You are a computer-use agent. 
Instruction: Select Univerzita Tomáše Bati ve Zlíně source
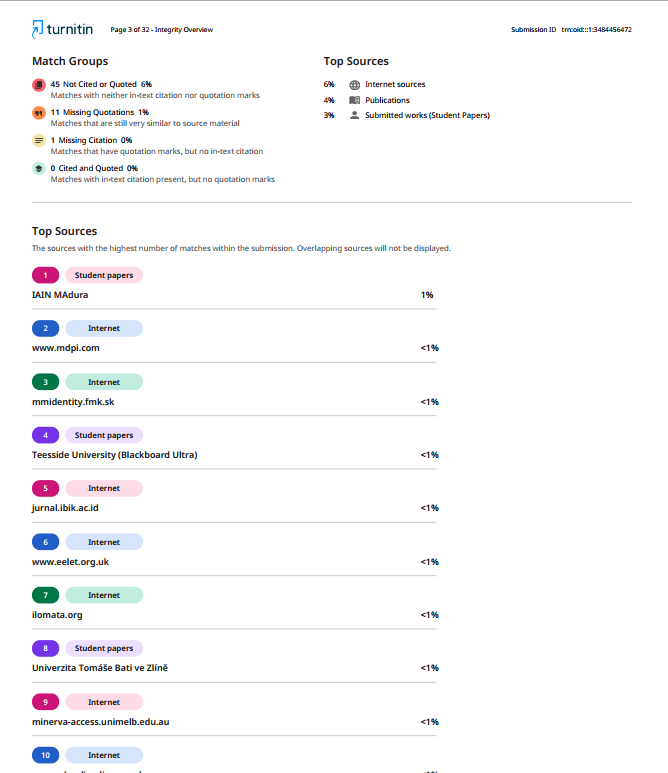[100, 668]
